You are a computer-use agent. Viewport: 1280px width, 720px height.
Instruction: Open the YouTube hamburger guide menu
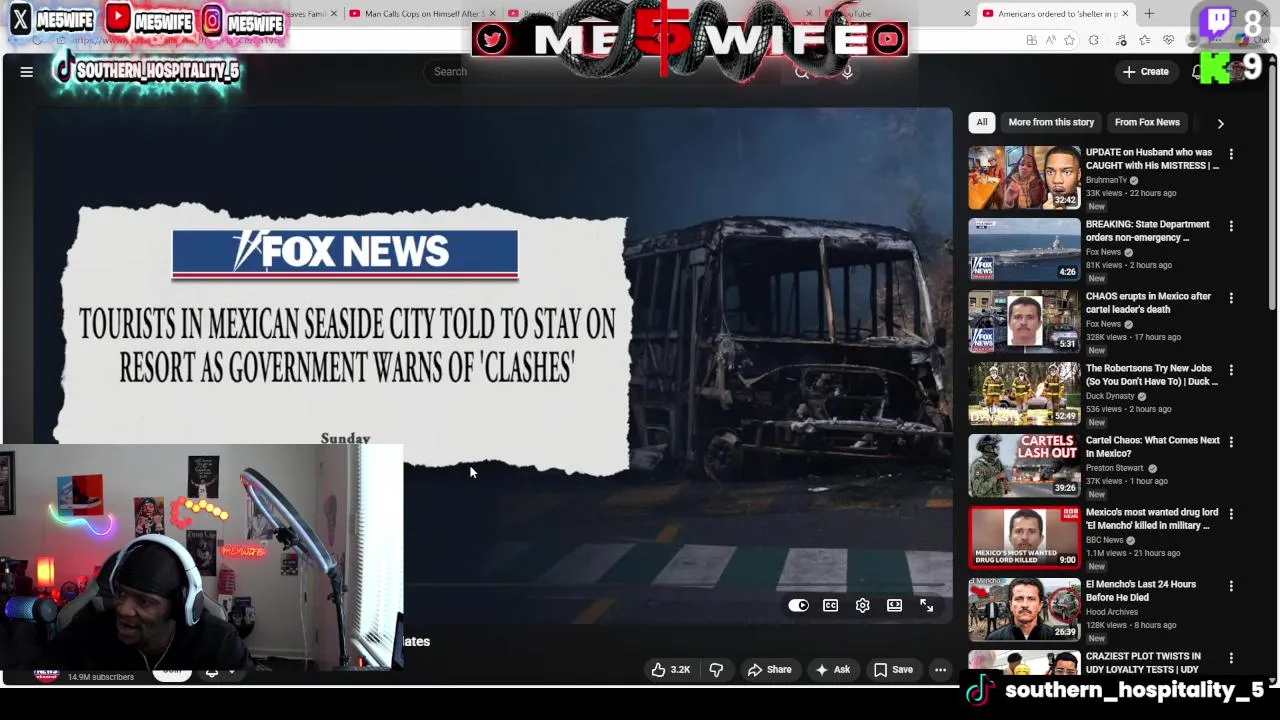(x=27, y=72)
